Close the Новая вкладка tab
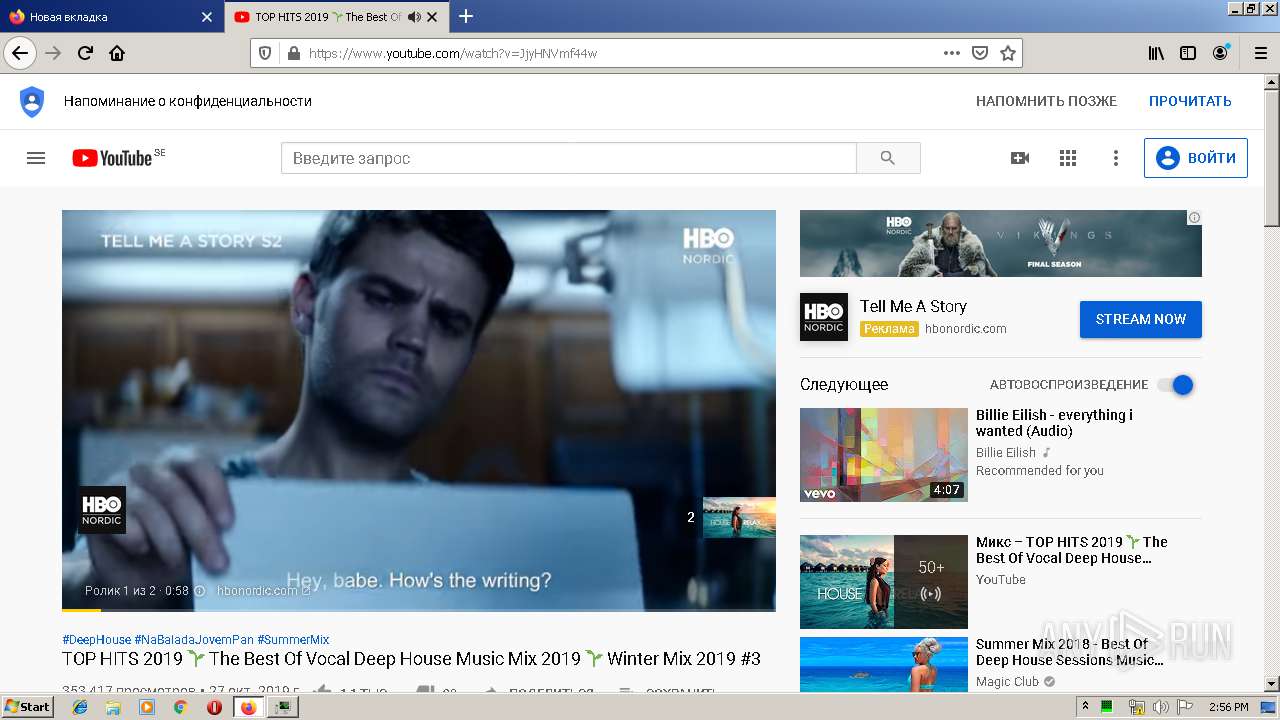 207,17
